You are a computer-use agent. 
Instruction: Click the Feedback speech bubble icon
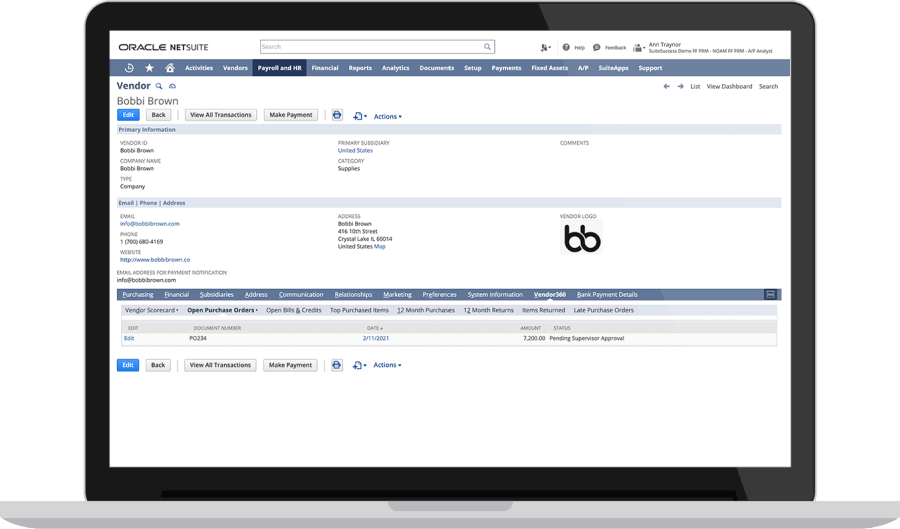point(596,48)
